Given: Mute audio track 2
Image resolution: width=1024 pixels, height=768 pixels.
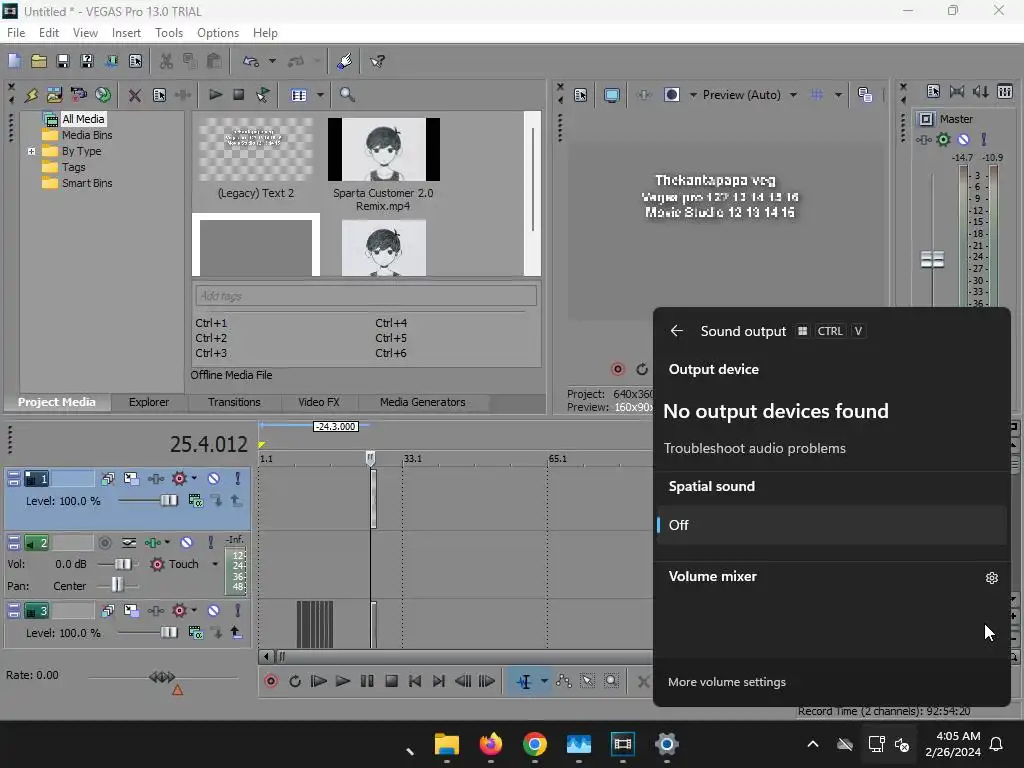Looking at the screenshot, I should click(x=187, y=543).
